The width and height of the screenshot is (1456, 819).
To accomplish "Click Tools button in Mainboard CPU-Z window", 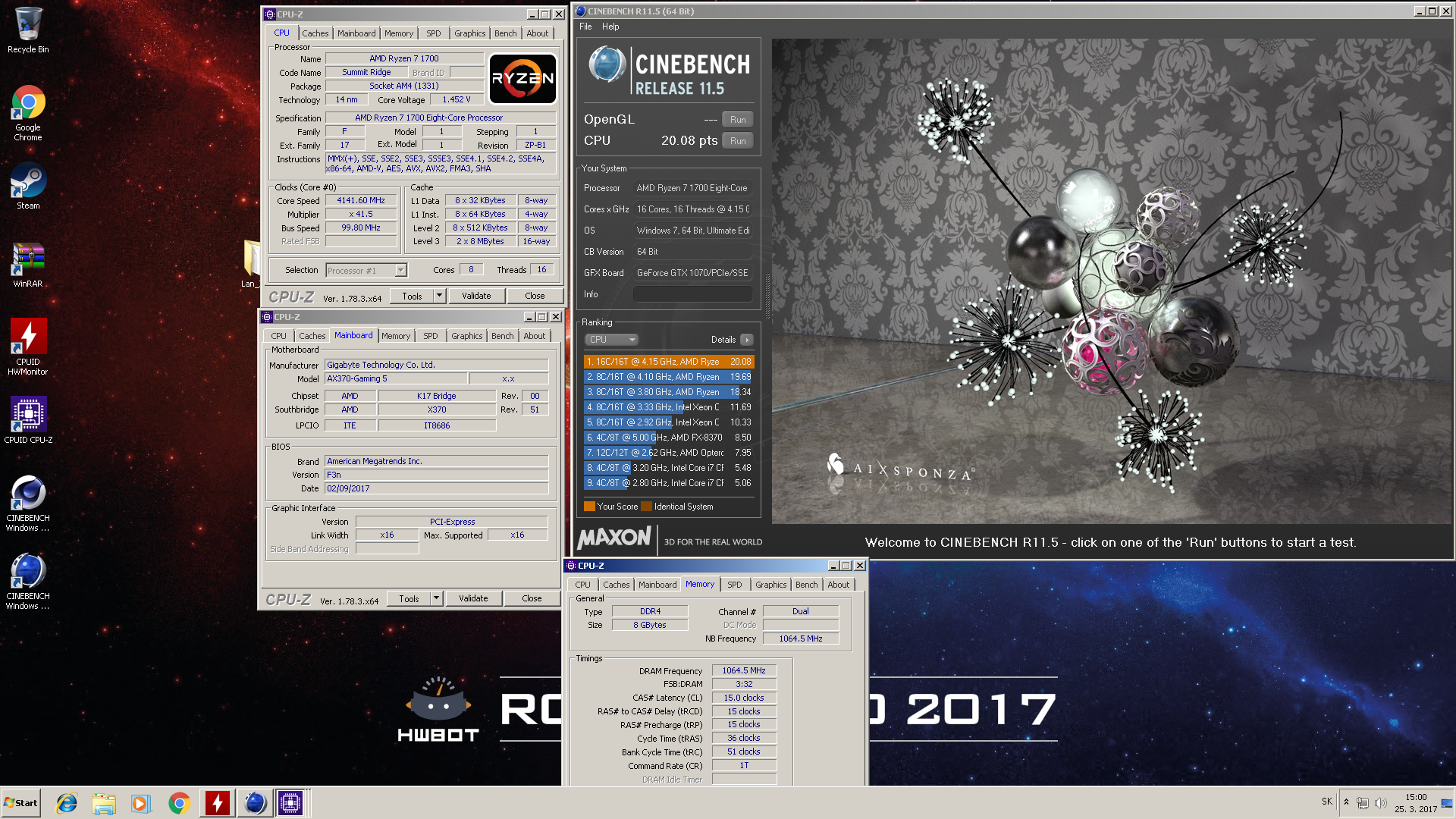I will (x=409, y=598).
